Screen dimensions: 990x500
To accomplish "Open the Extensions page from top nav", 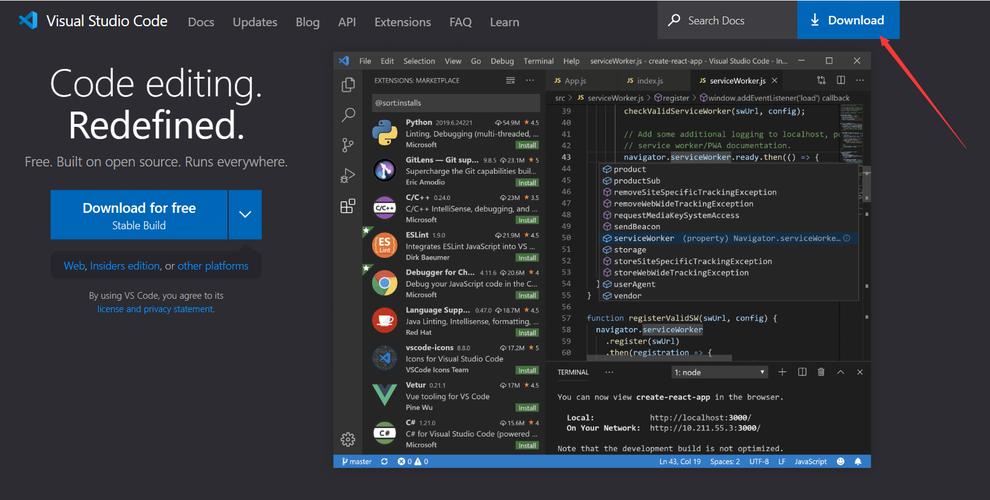I will tap(402, 22).
